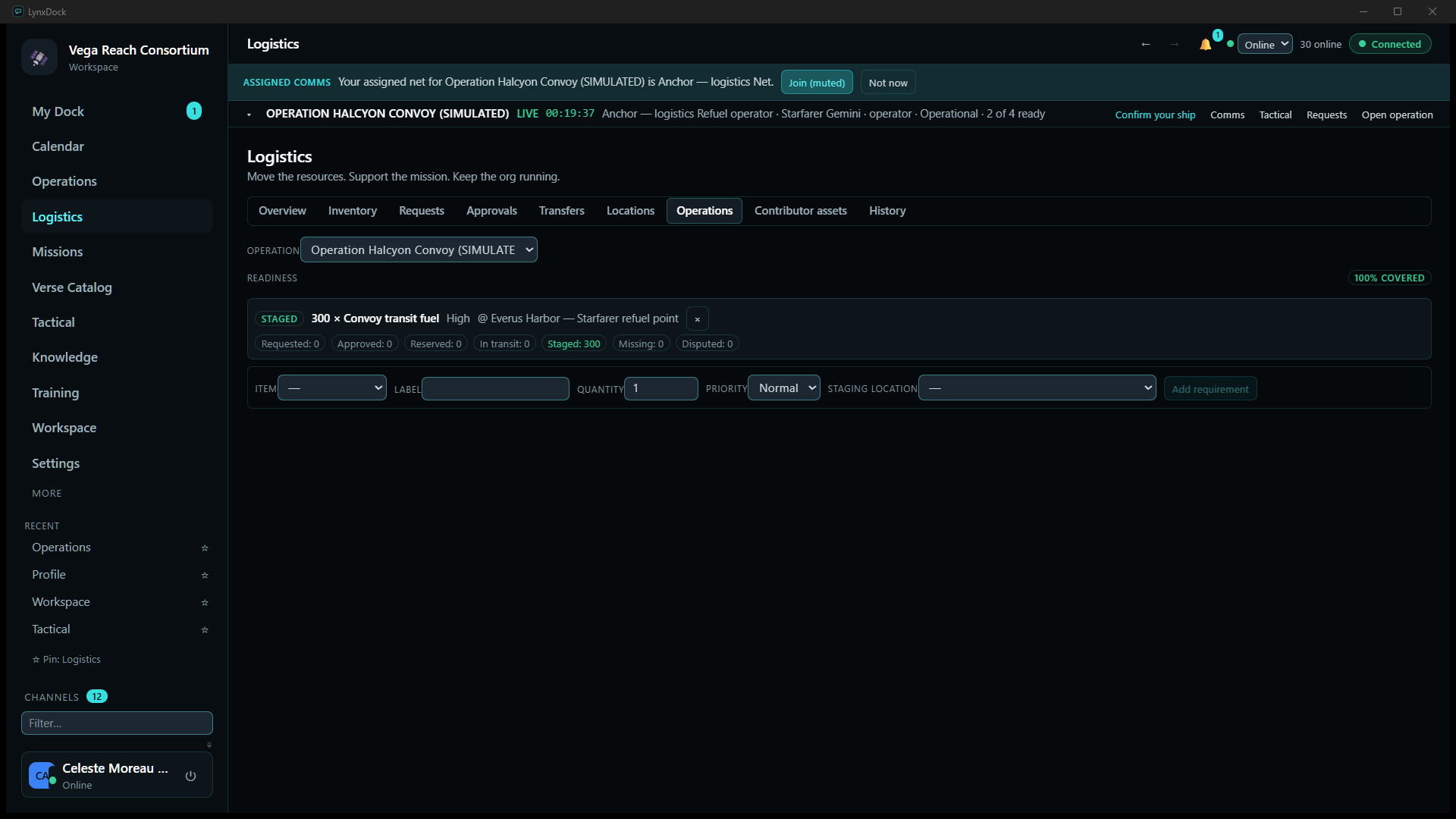
Task: Click Celeste Moreau's avatar
Action: (42, 775)
